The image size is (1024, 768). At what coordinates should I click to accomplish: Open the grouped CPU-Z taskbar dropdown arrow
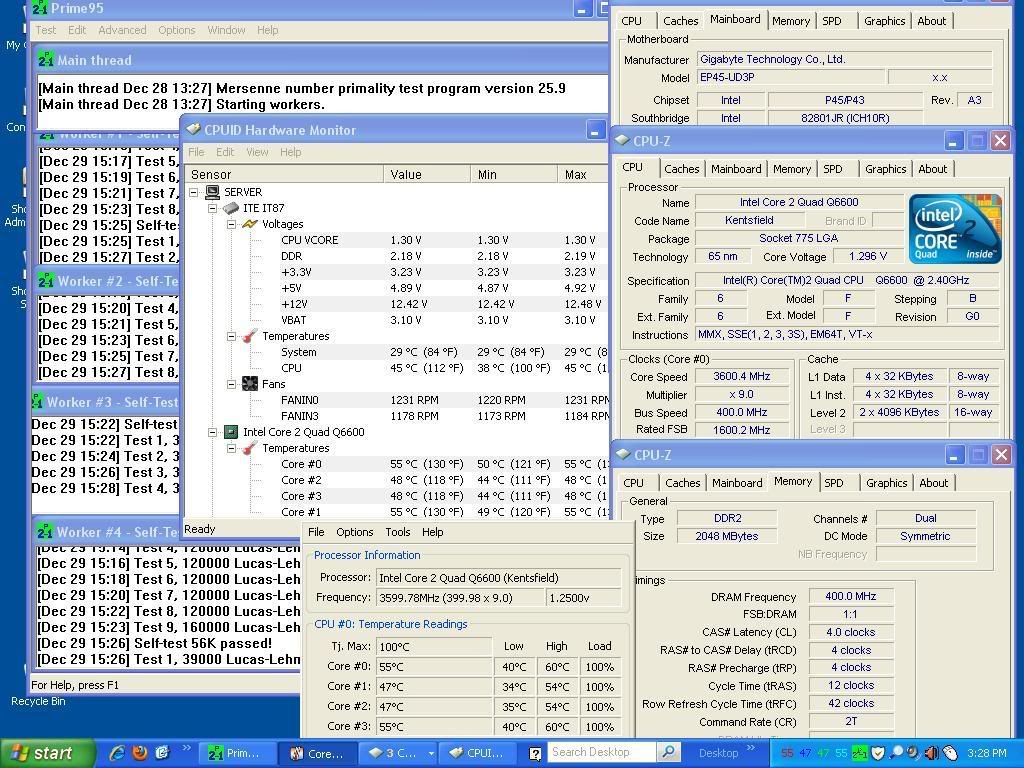(431, 754)
